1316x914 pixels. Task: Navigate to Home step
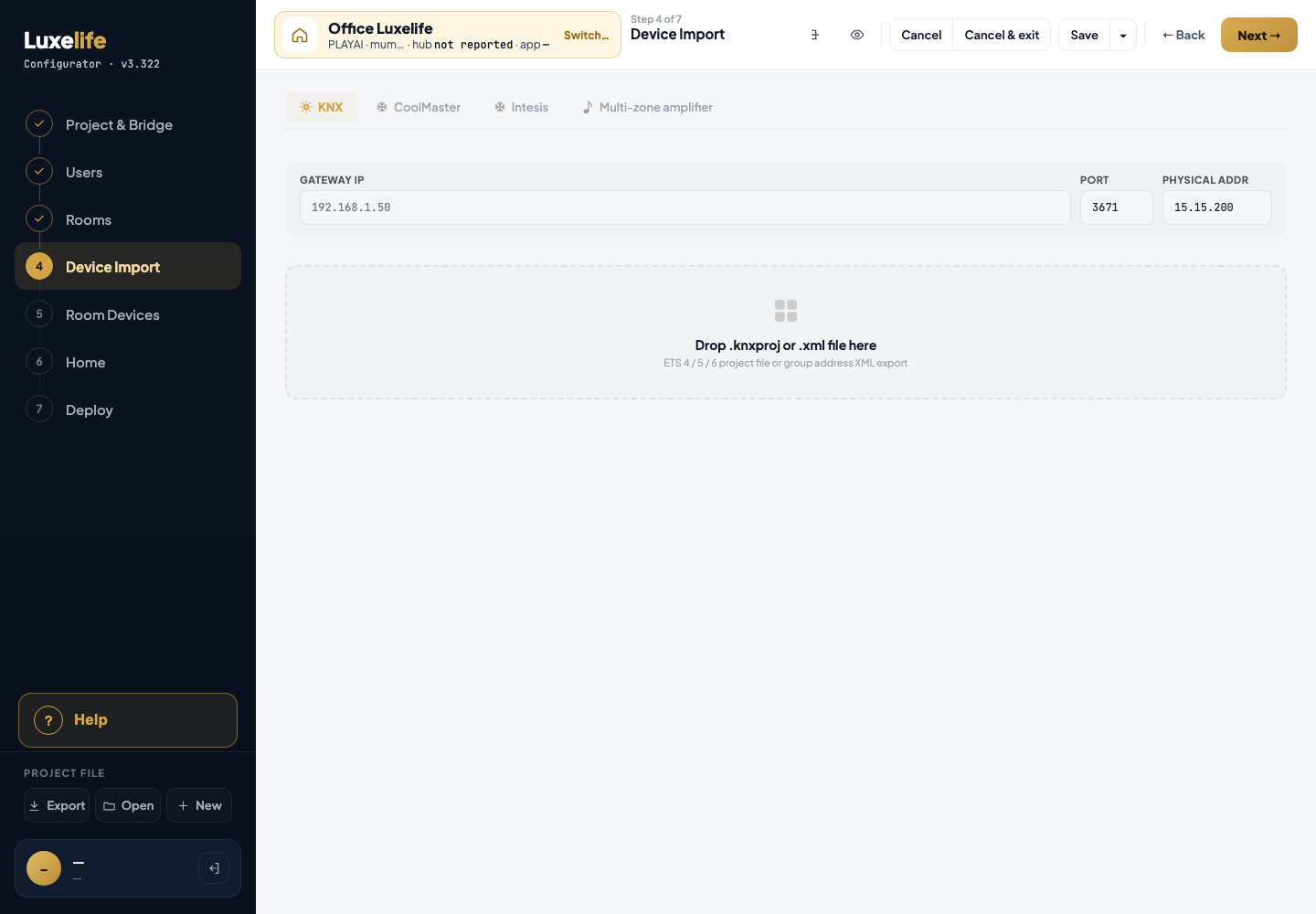point(128,362)
